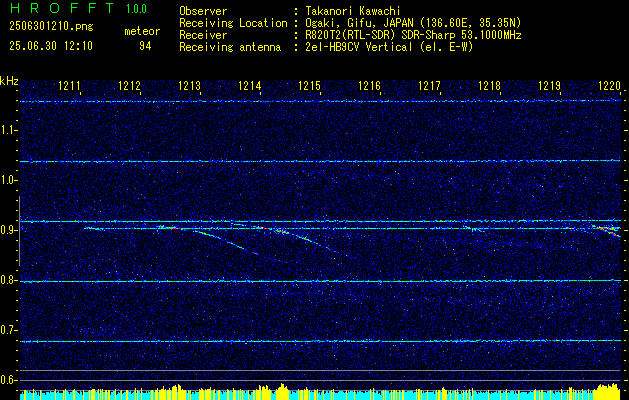The image size is (629, 400).
Task: Click the Receiving antenna label
Action: (x=230, y=47)
